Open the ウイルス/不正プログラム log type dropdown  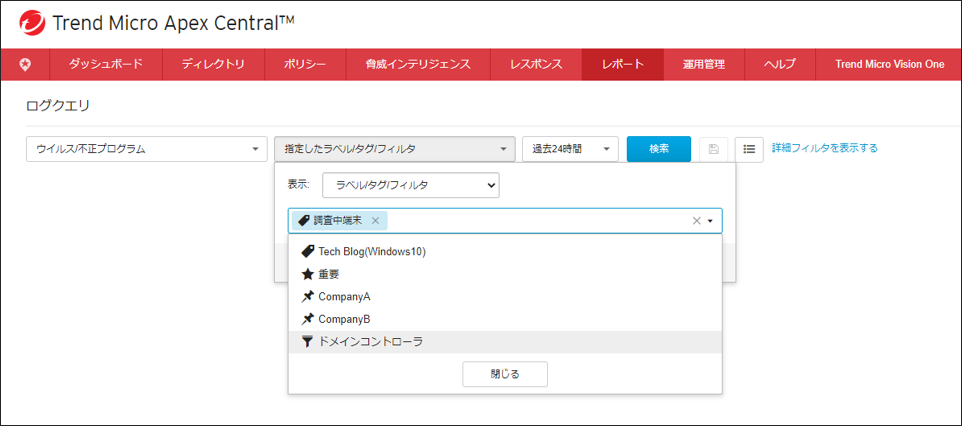147,149
